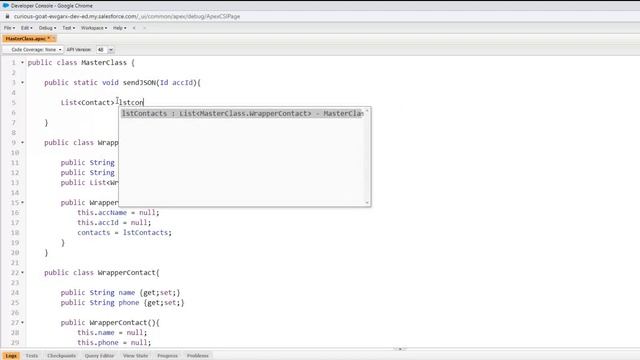Collapse the constructor fold at line 15

click(x=22, y=202)
